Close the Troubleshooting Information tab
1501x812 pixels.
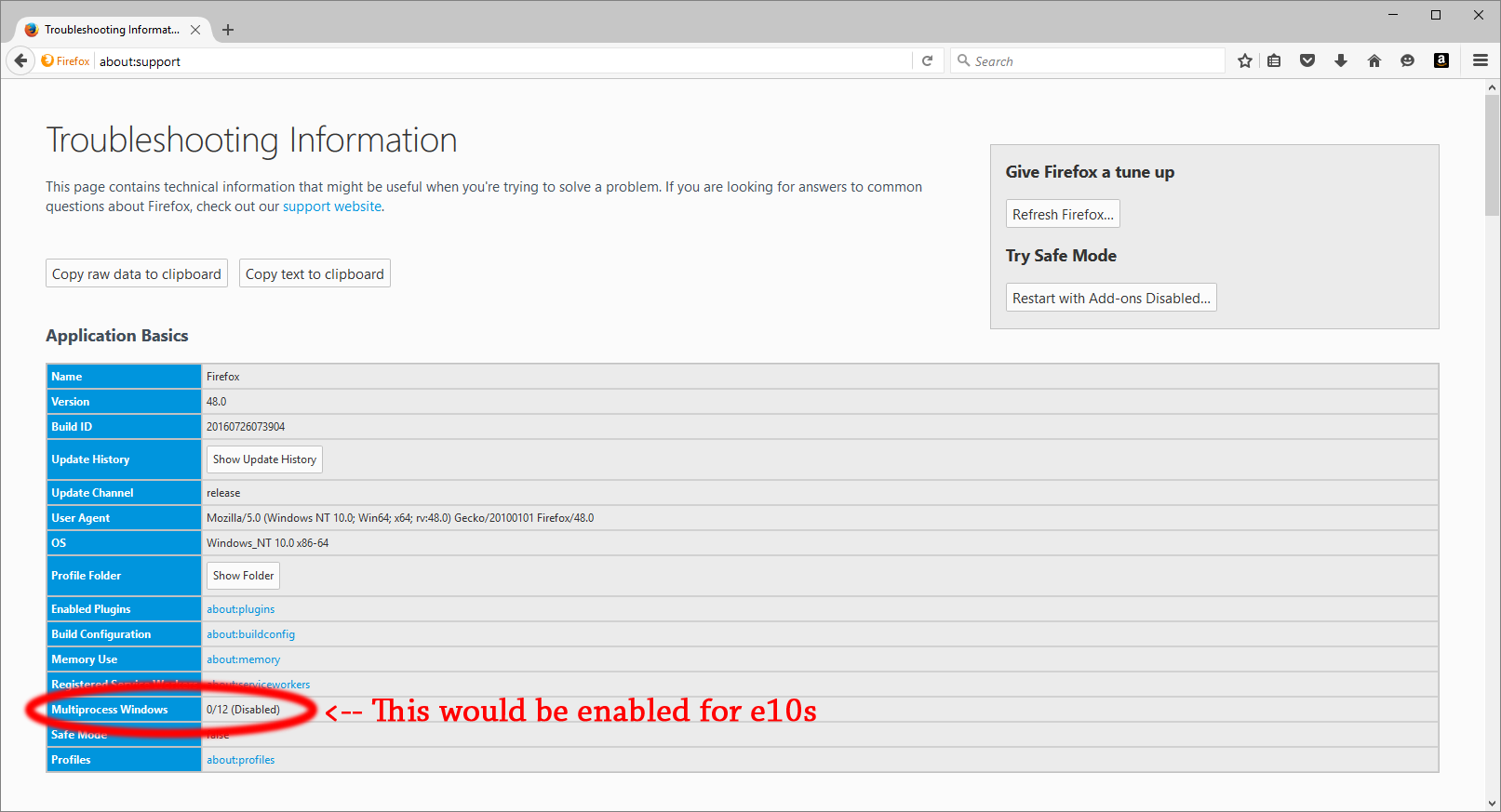(195, 30)
